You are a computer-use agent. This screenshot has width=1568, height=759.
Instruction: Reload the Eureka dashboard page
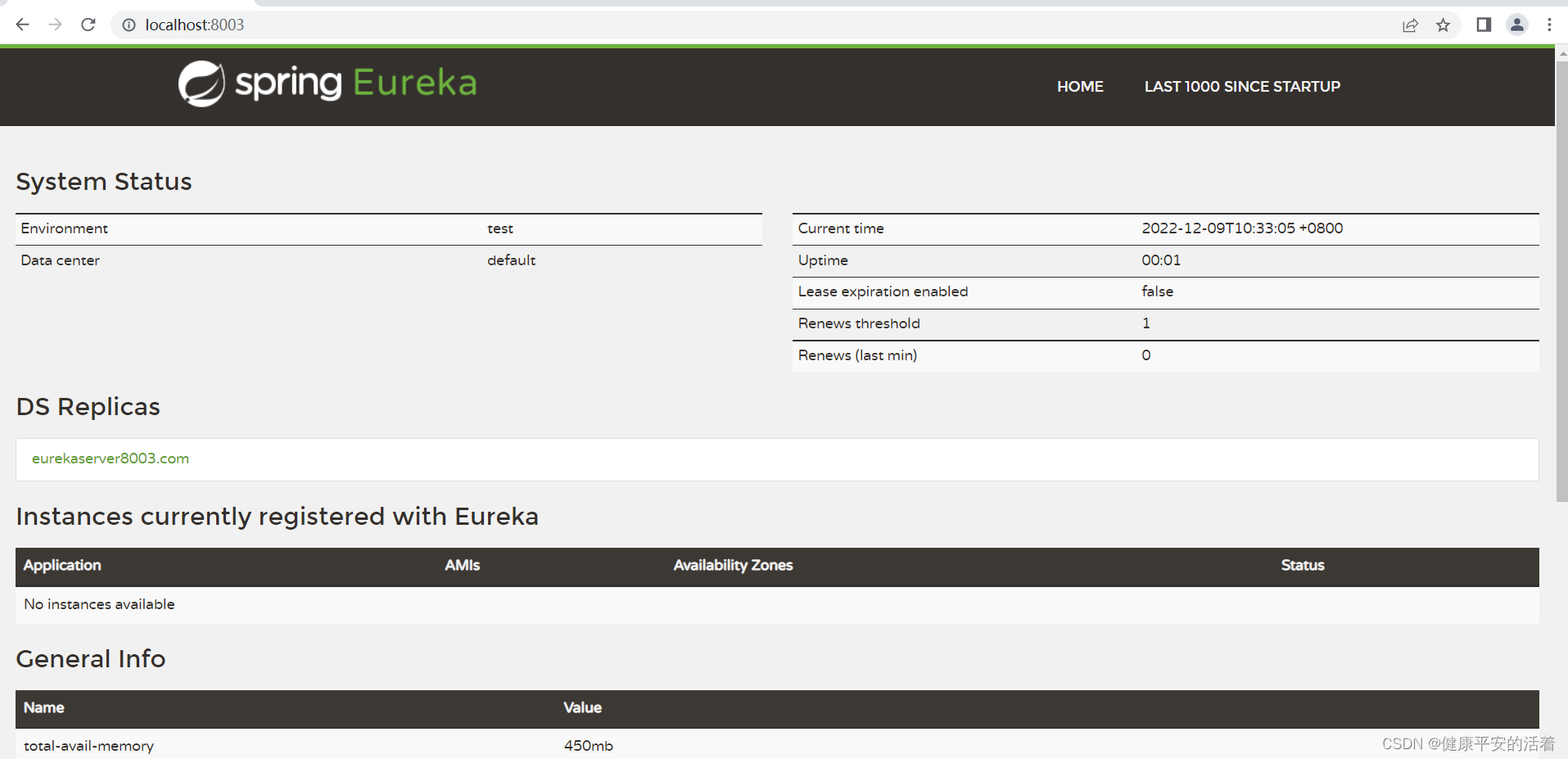click(88, 25)
